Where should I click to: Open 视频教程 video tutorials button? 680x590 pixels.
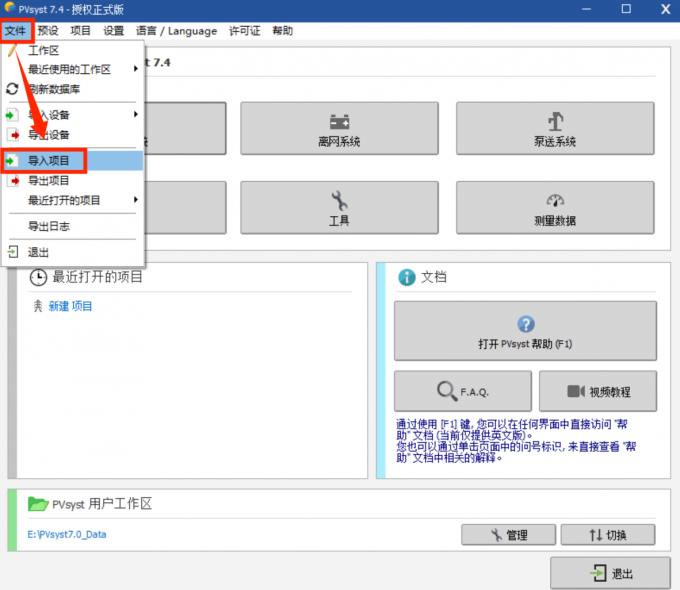click(597, 390)
